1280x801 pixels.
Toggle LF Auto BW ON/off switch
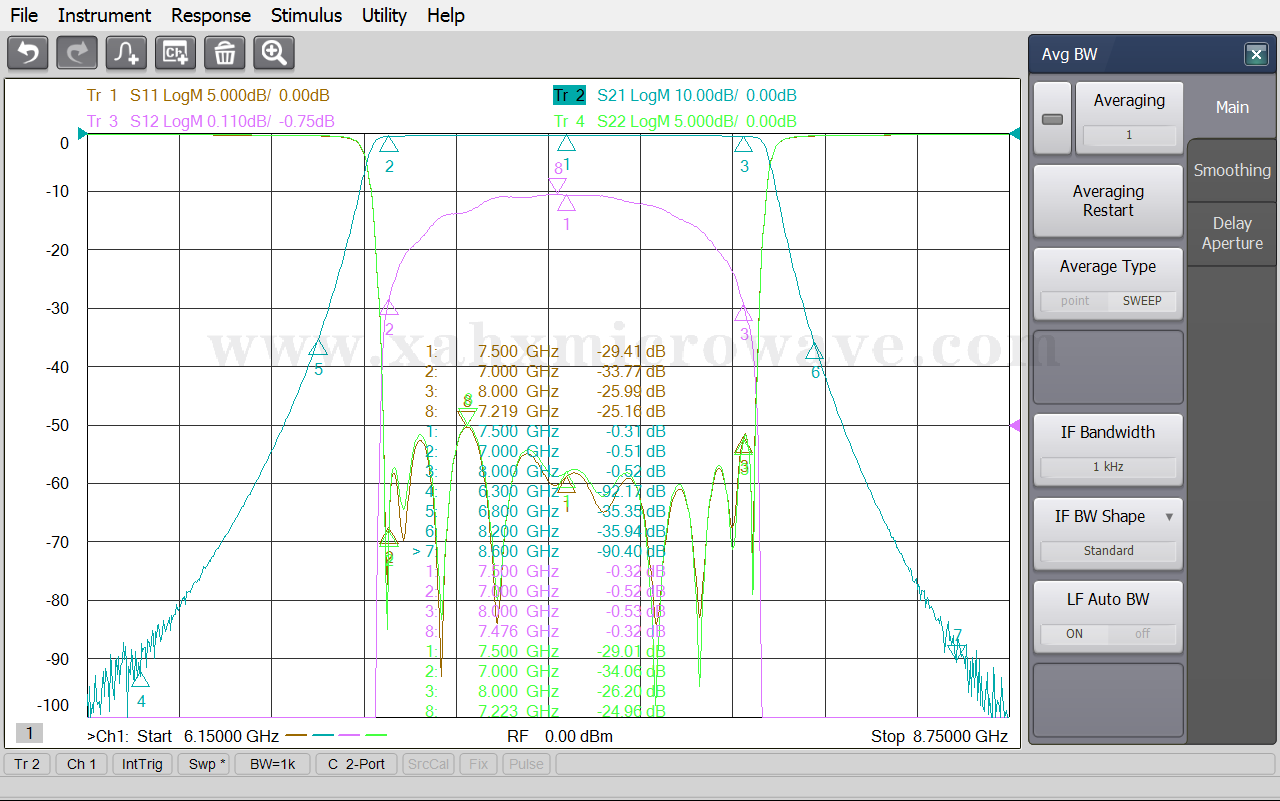tap(1108, 634)
